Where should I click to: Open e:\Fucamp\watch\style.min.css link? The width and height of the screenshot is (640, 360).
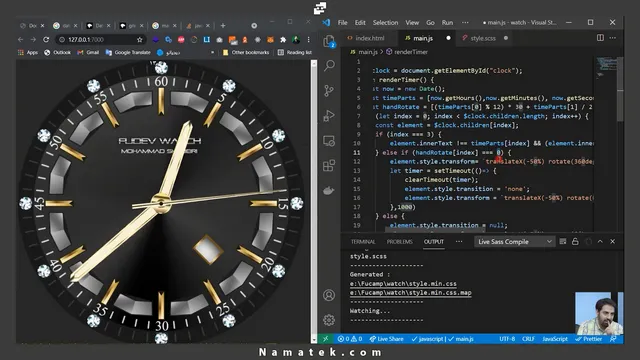[x=403, y=283]
